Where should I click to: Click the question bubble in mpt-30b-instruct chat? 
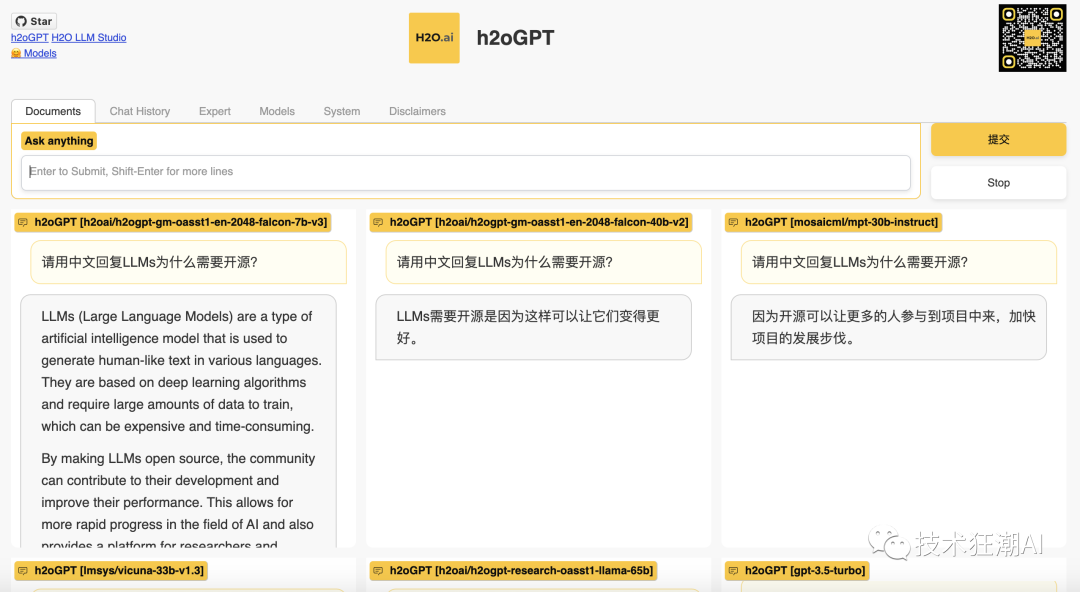pyautogui.click(x=899, y=262)
